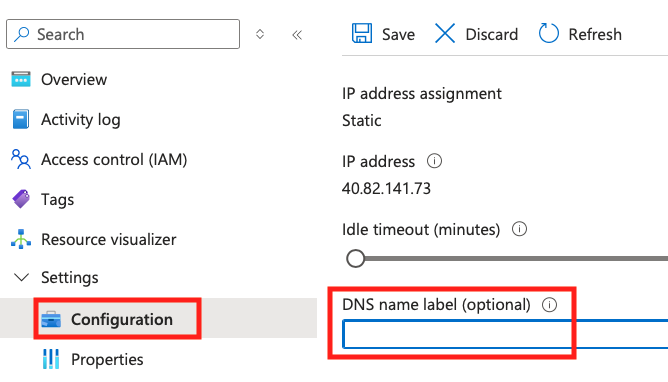This screenshot has height=382, width=668.
Task: Click info icon beside DNS name label
Action: [x=549, y=304]
